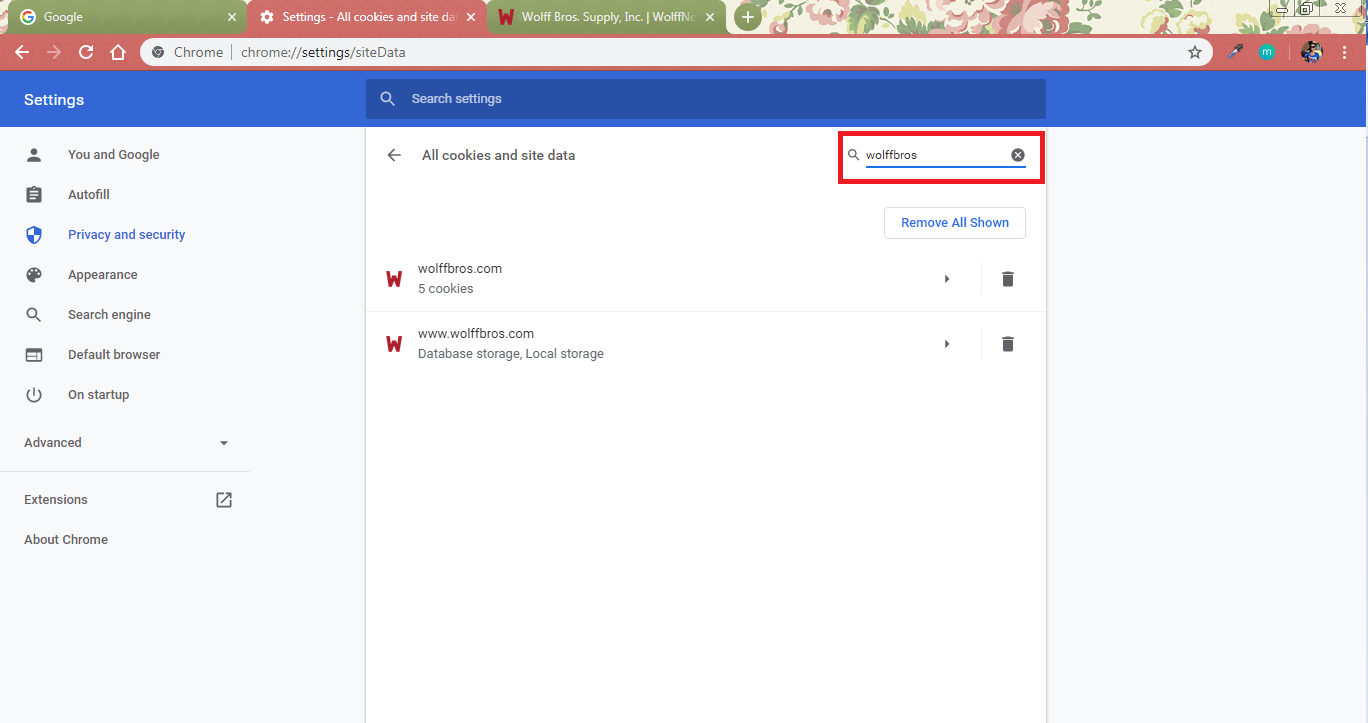
Task: Open the Chrome three-dot menu
Action: pyautogui.click(x=1345, y=52)
